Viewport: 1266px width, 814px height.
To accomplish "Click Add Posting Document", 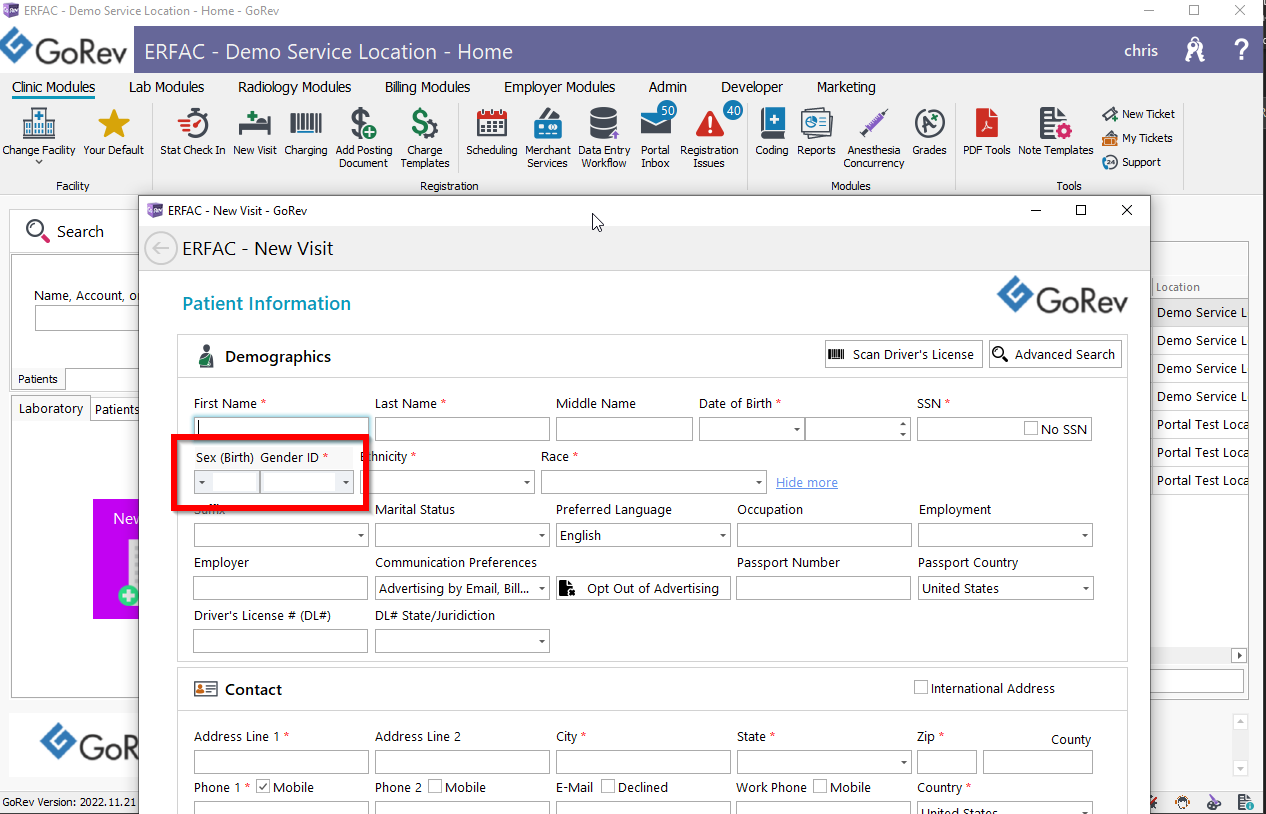I will click(364, 138).
